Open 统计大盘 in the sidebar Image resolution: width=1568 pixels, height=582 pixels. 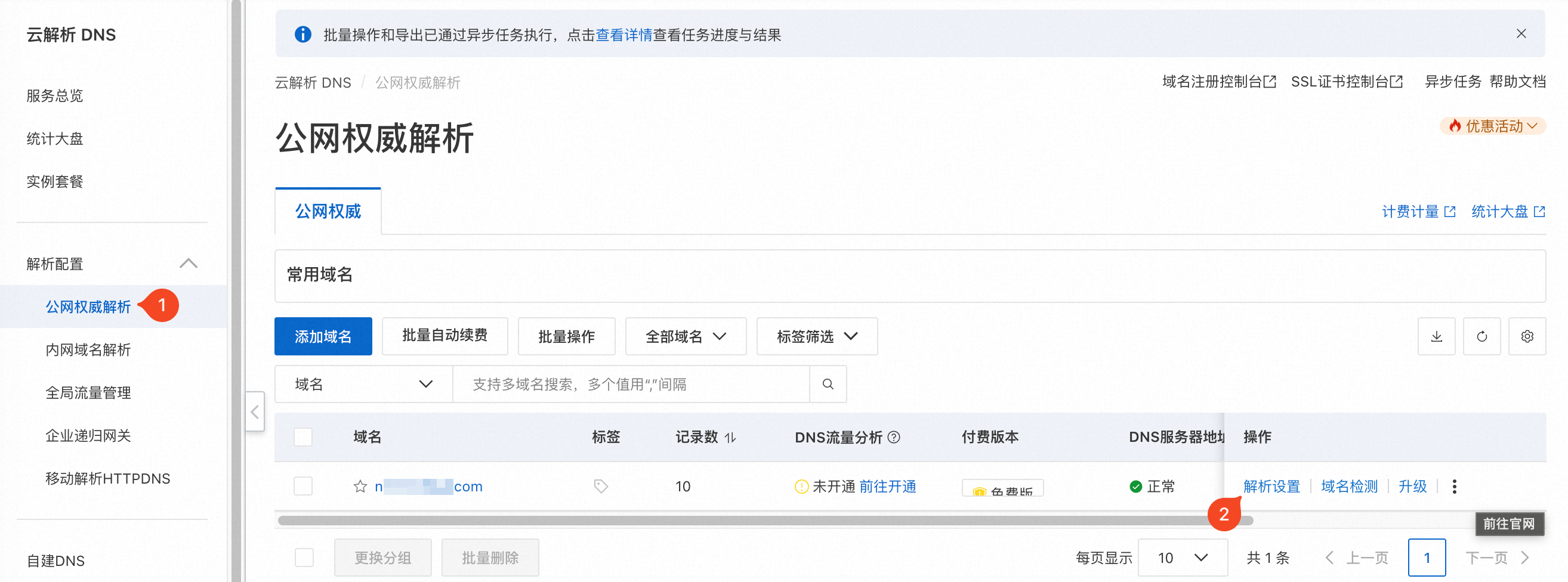(x=55, y=139)
